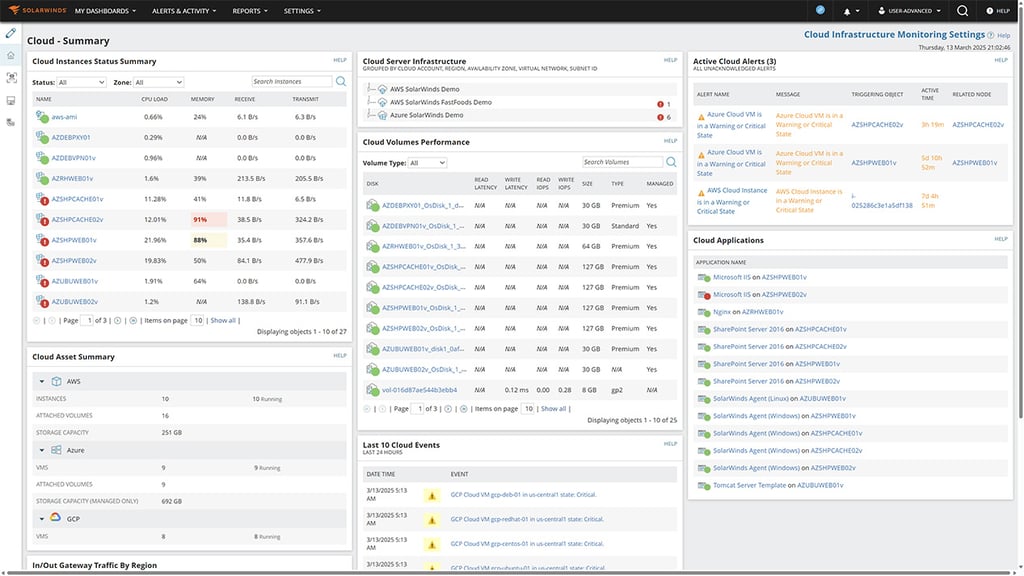Click the SolarWinds logo
Image resolution: width=1024 pixels, height=576 pixels.
pos(38,11)
